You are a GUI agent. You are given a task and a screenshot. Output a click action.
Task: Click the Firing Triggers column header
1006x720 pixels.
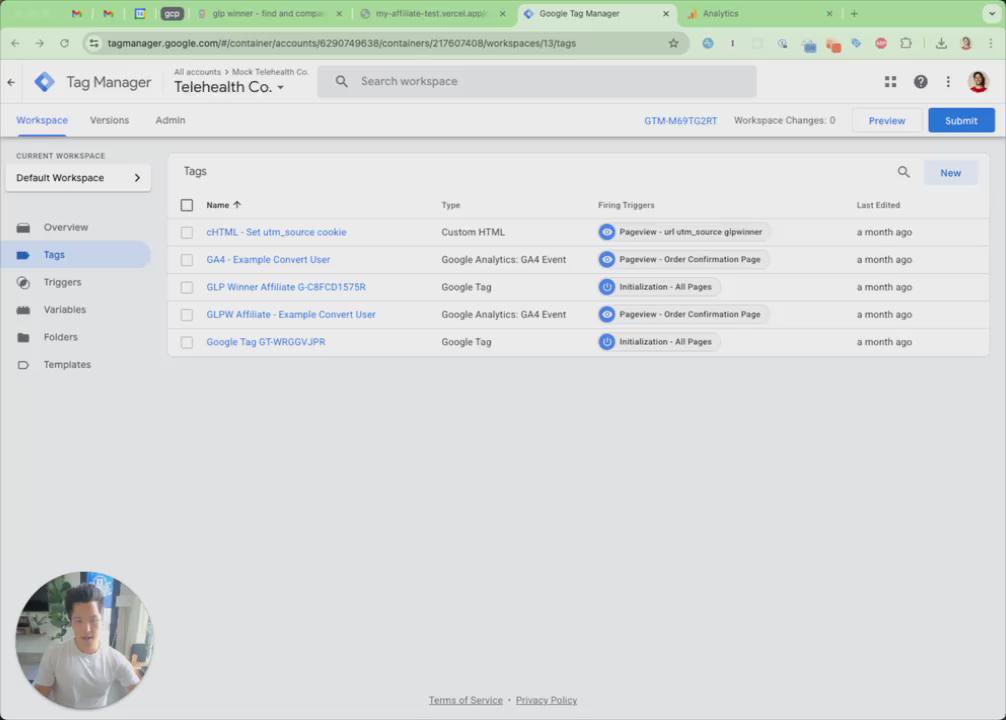click(x=626, y=205)
